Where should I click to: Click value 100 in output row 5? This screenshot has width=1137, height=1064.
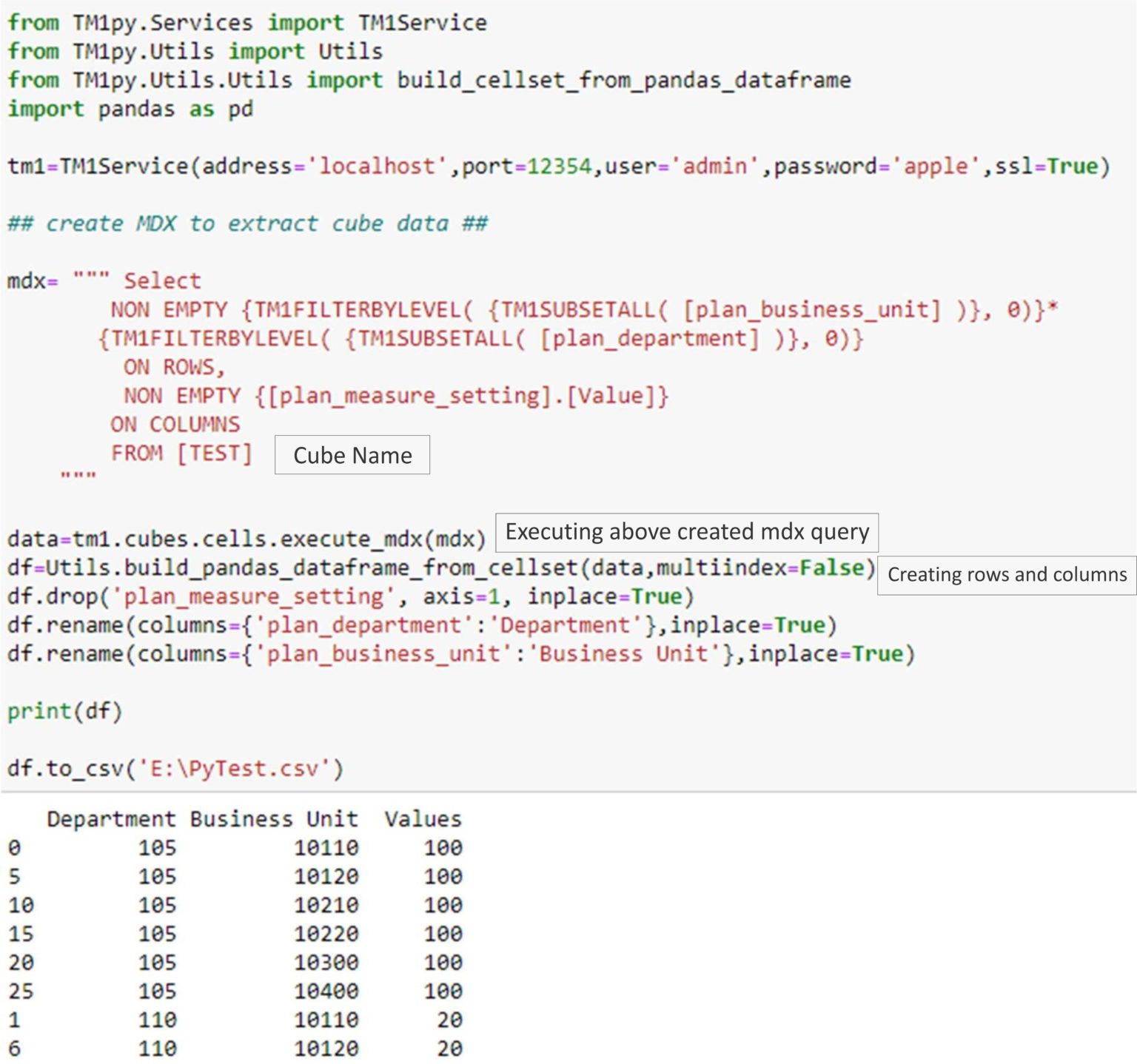443,877
